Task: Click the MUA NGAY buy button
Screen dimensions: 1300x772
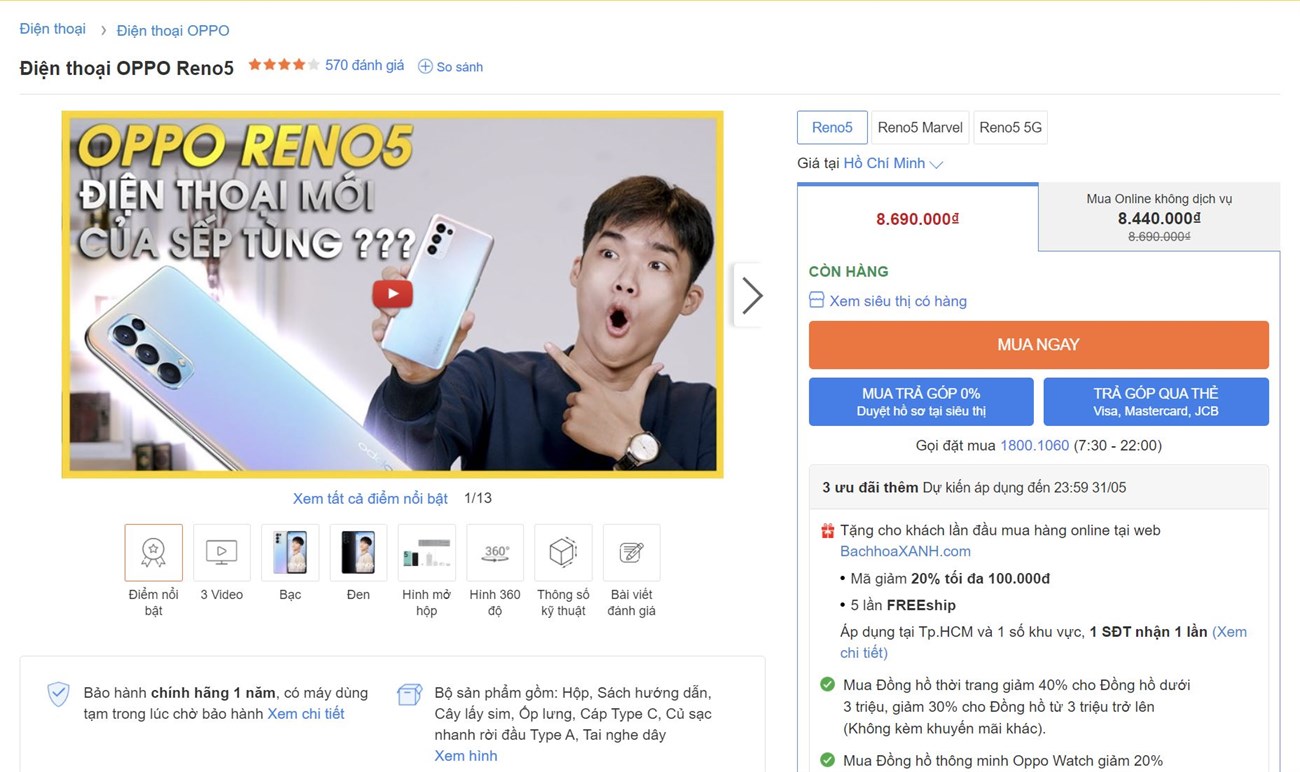Action: [1038, 345]
